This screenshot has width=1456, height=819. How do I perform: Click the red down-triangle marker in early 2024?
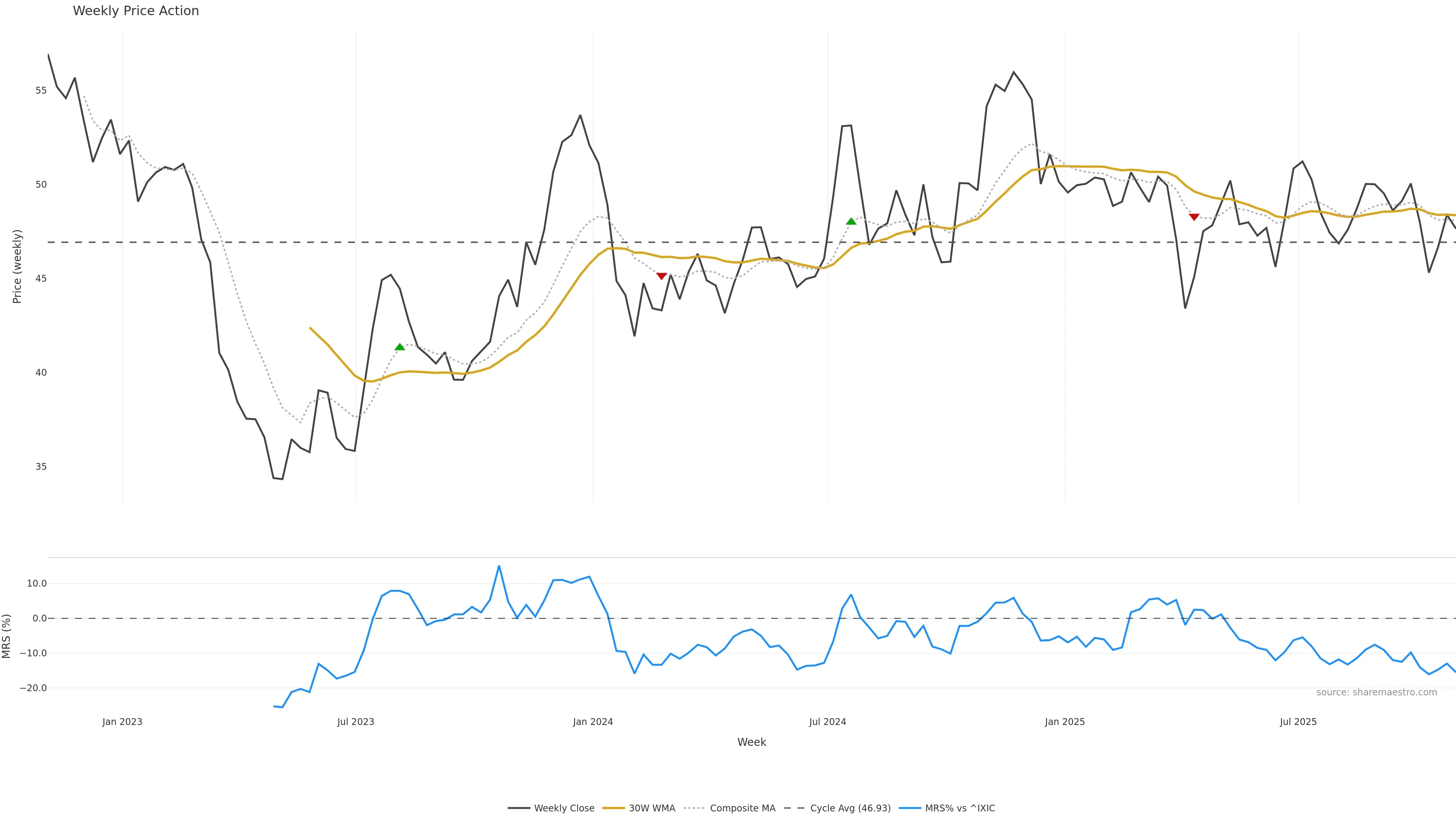pyautogui.click(x=661, y=276)
